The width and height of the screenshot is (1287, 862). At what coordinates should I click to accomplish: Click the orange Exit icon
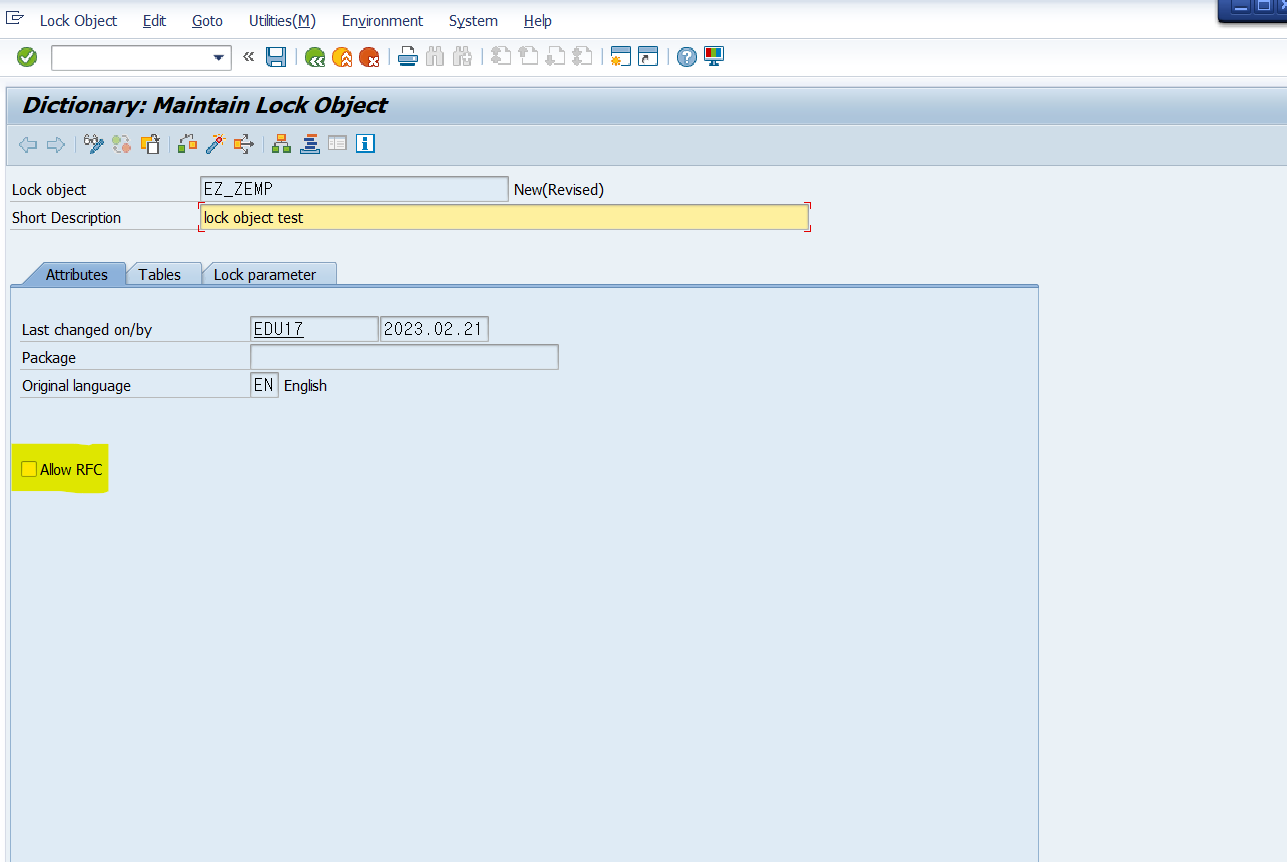[x=342, y=57]
